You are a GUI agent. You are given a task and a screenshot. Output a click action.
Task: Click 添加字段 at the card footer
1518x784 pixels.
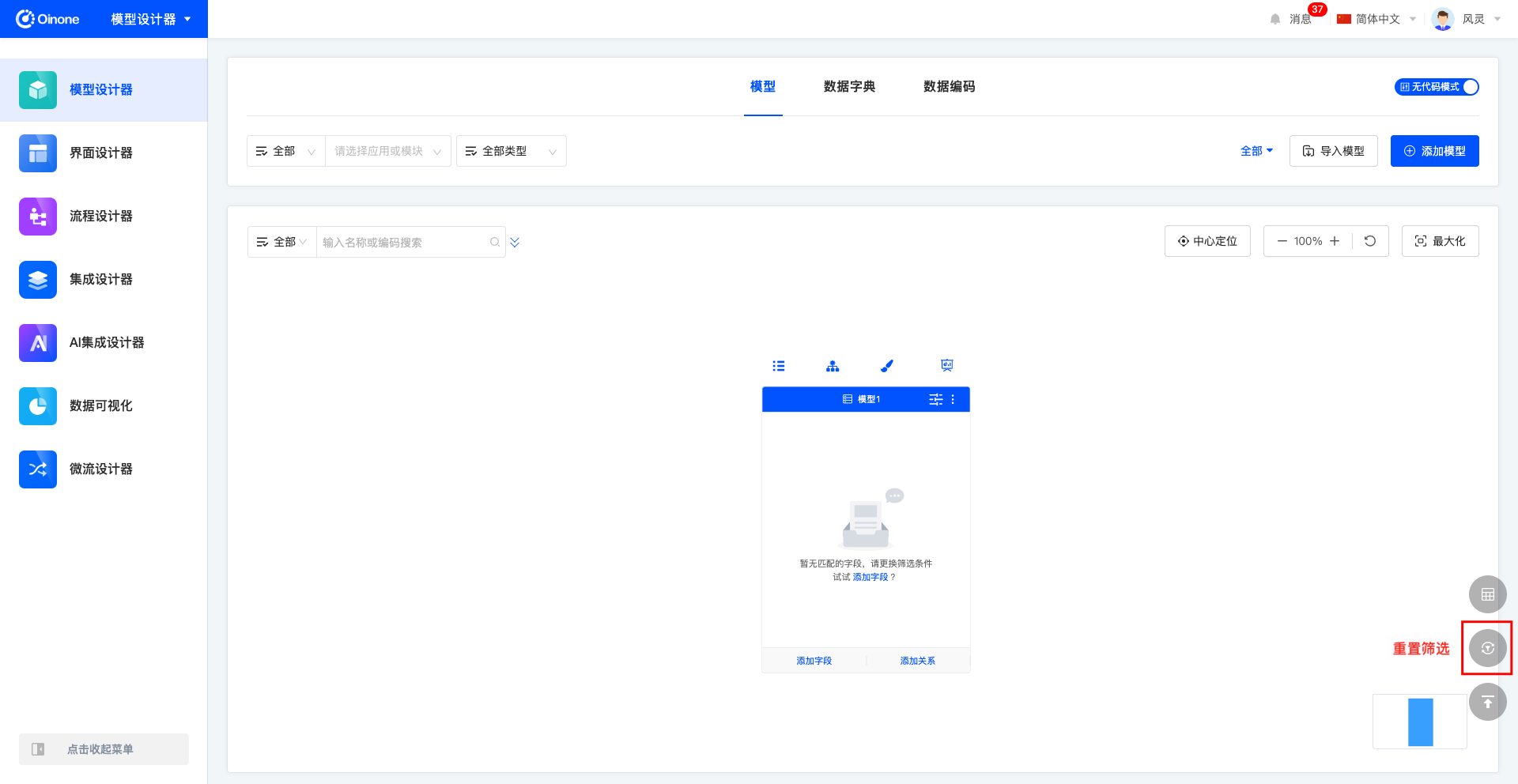pyautogui.click(x=814, y=661)
